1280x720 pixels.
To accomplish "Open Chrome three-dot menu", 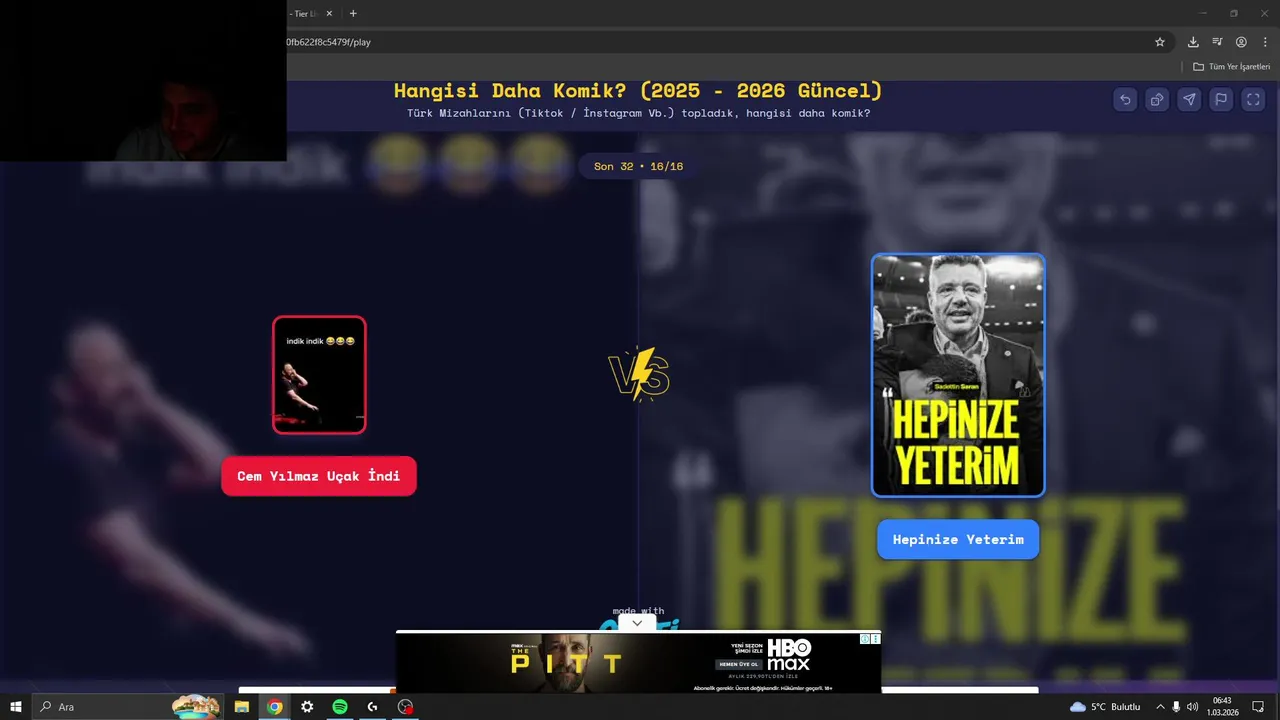I will pos(1265,42).
